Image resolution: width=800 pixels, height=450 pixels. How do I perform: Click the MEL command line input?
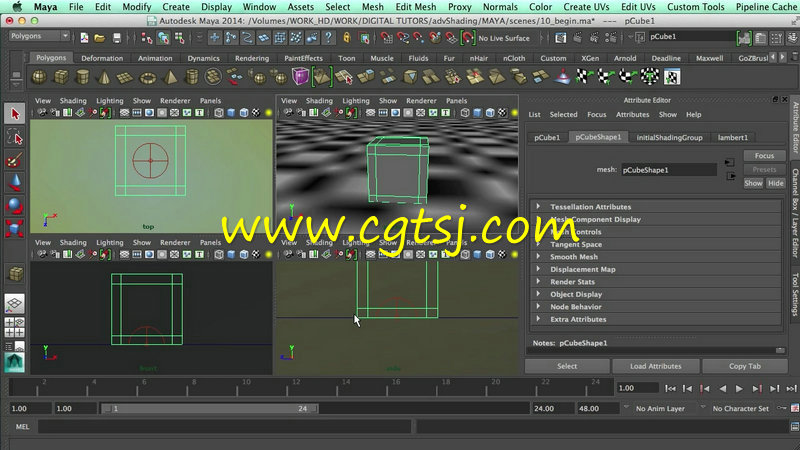[224, 427]
